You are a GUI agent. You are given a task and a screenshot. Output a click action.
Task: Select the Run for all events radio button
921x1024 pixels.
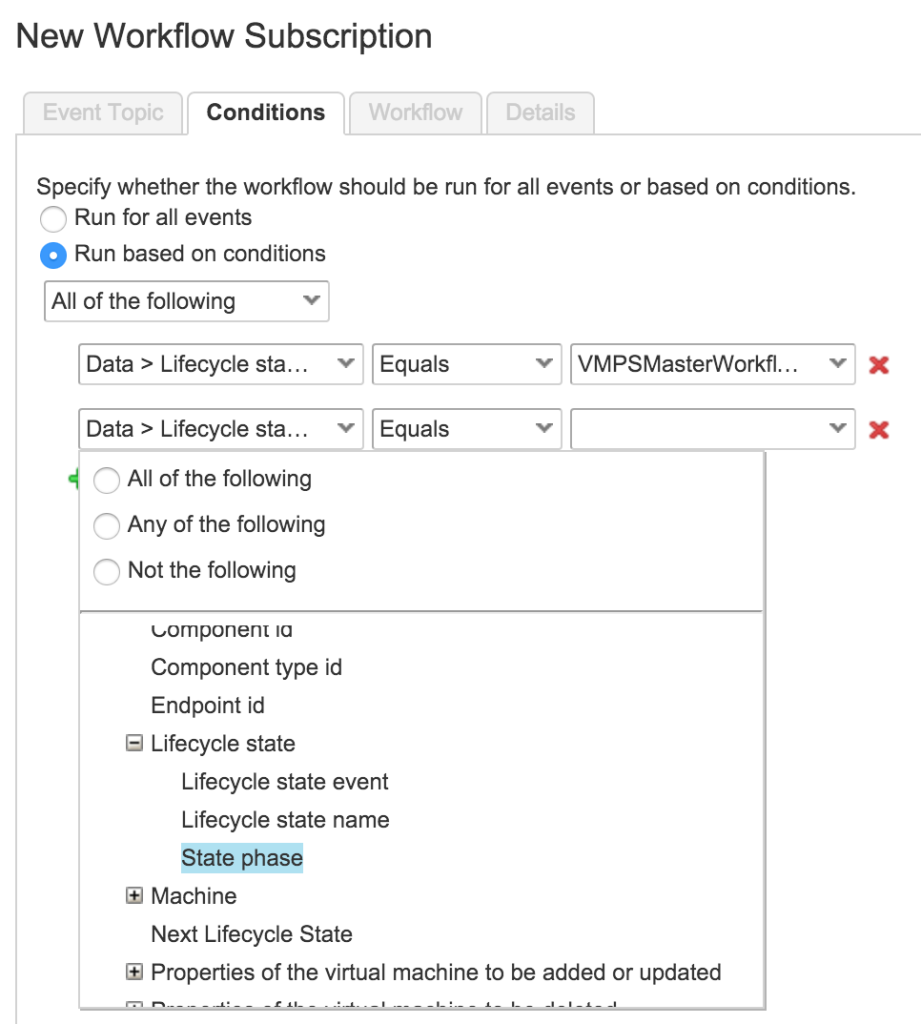[51, 219]
